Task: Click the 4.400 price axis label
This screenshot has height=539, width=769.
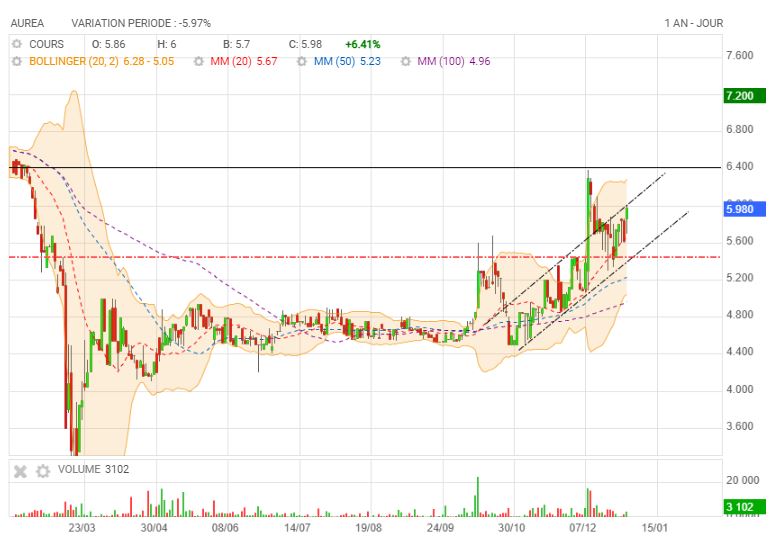Action: pos(740,352)
